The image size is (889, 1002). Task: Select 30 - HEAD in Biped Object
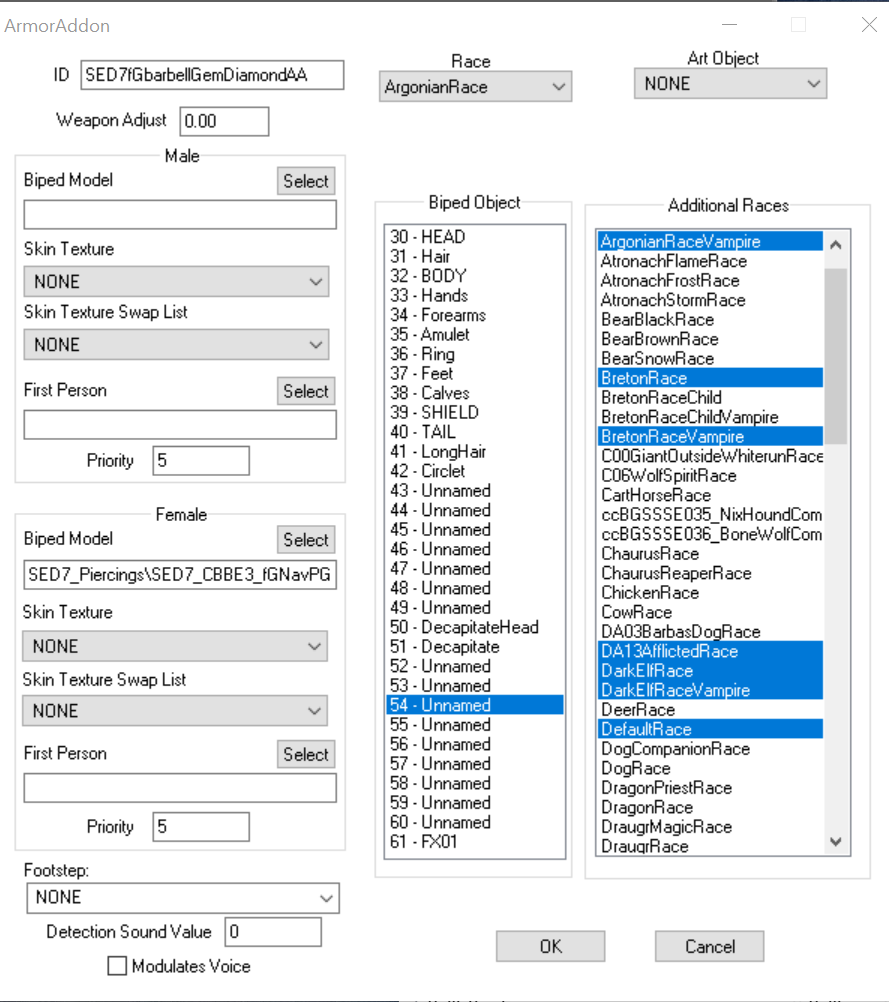475,237
